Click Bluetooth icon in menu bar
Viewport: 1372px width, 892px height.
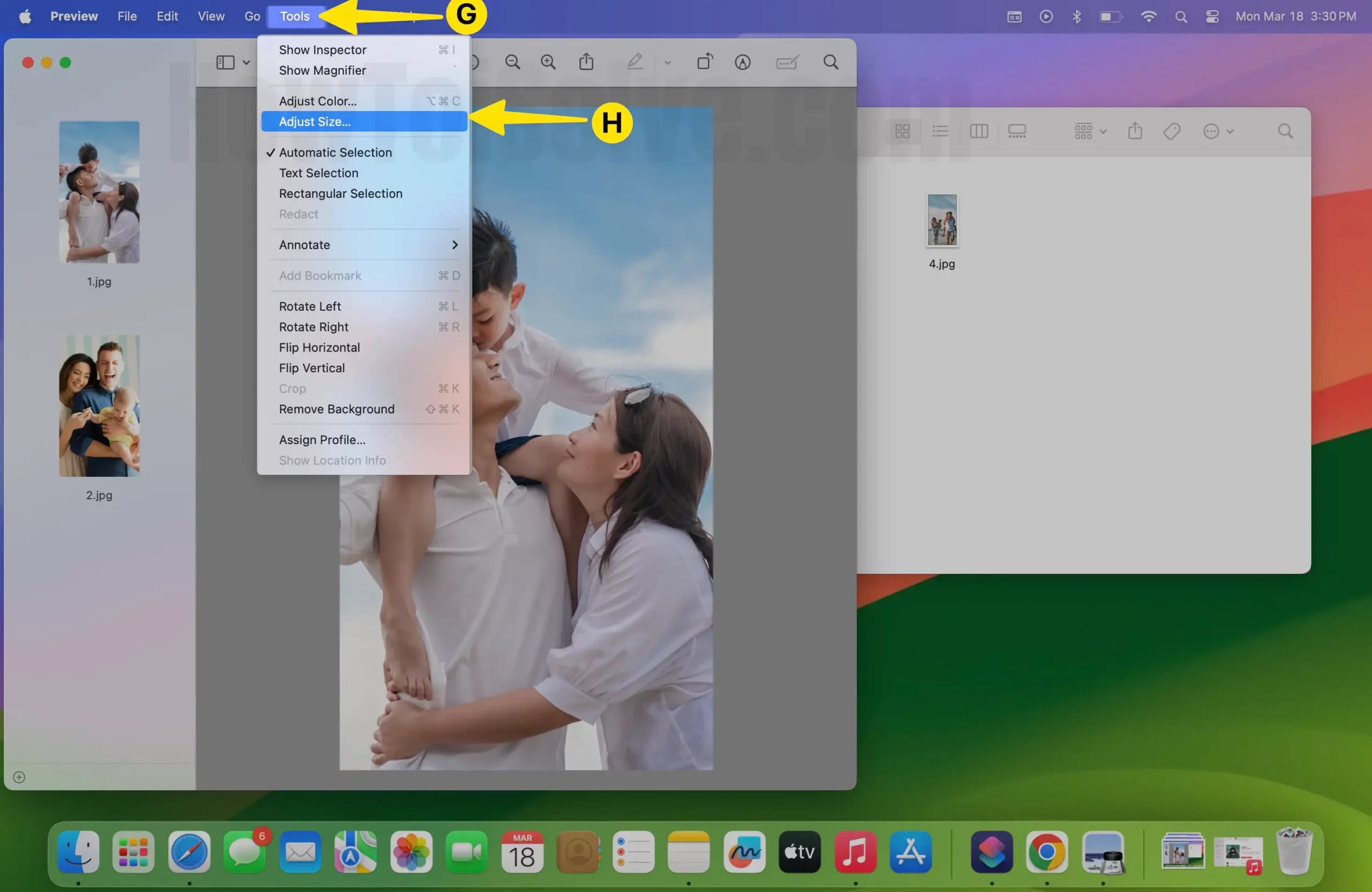pos(1076,16)
